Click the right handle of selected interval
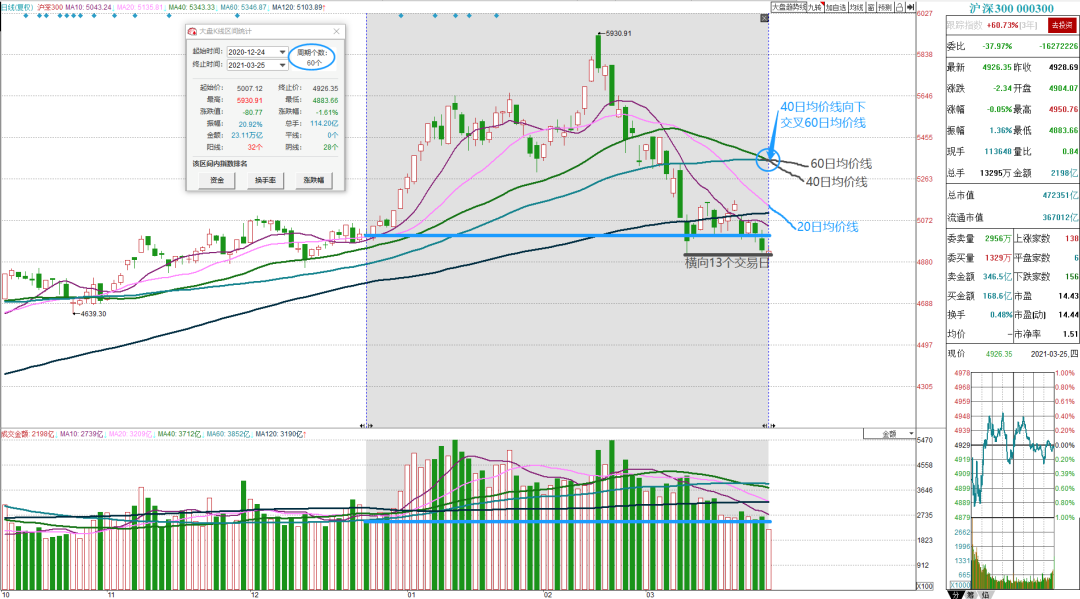1080x599 pixels. tap(769, 425)
